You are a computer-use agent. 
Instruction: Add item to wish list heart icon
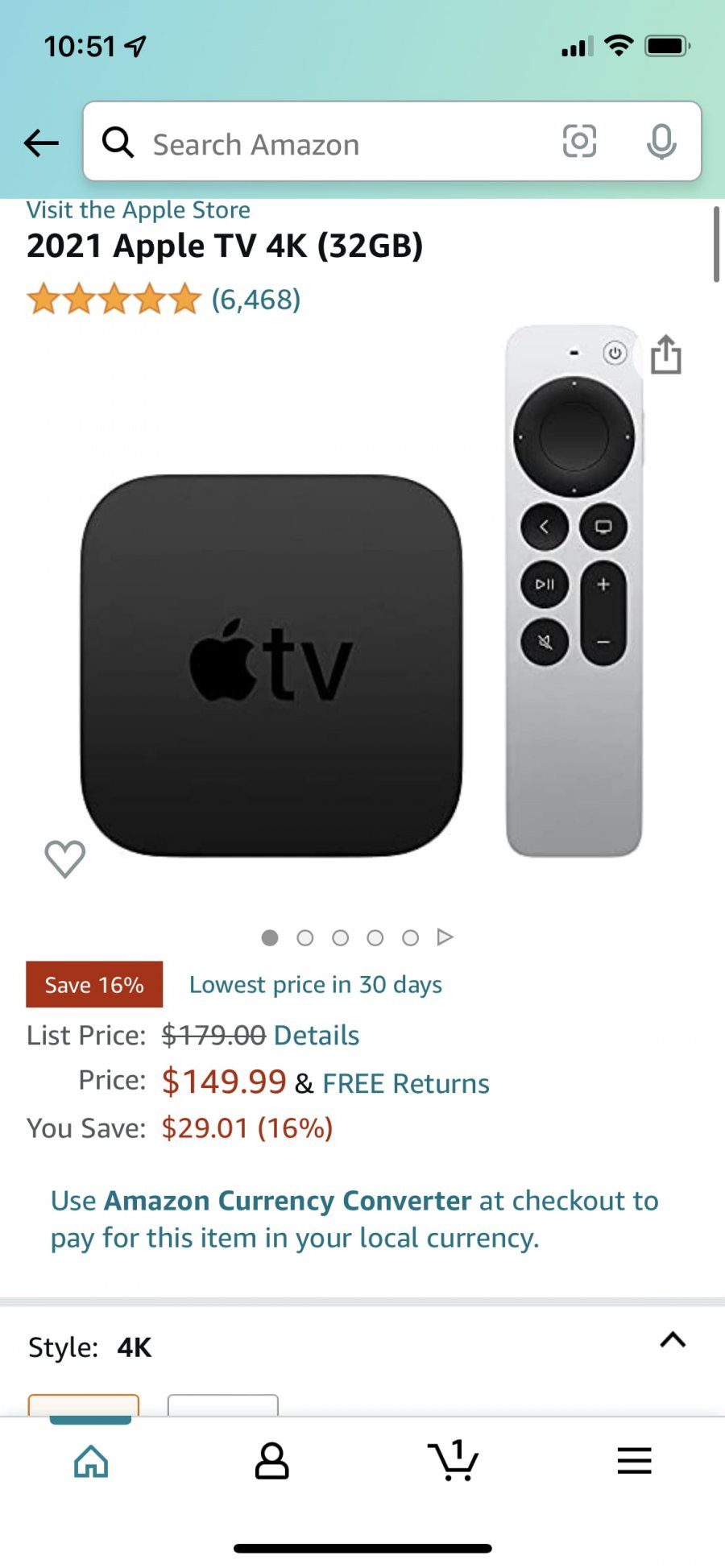pos(65,858)
